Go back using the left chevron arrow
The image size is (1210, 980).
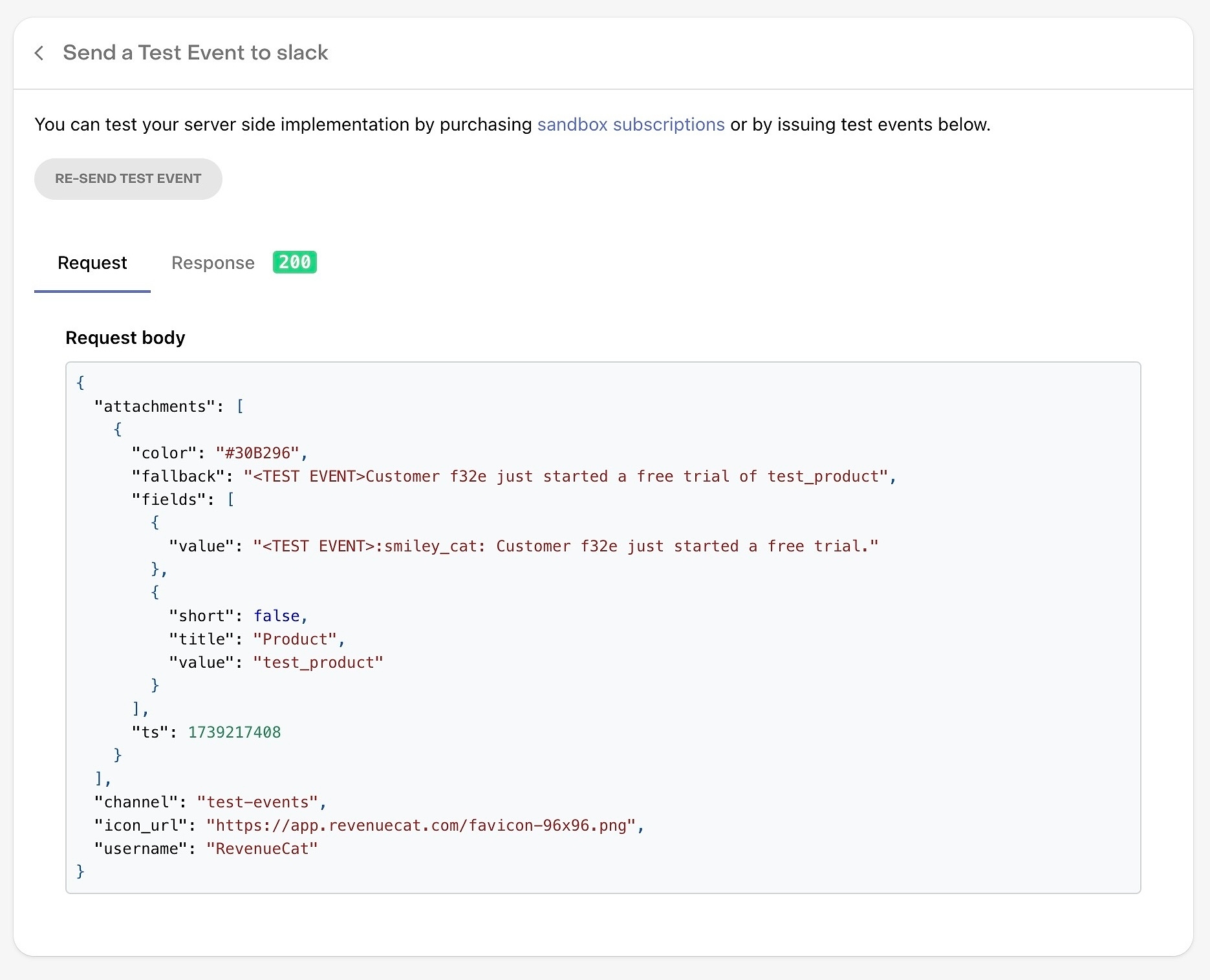coord(39,53)
